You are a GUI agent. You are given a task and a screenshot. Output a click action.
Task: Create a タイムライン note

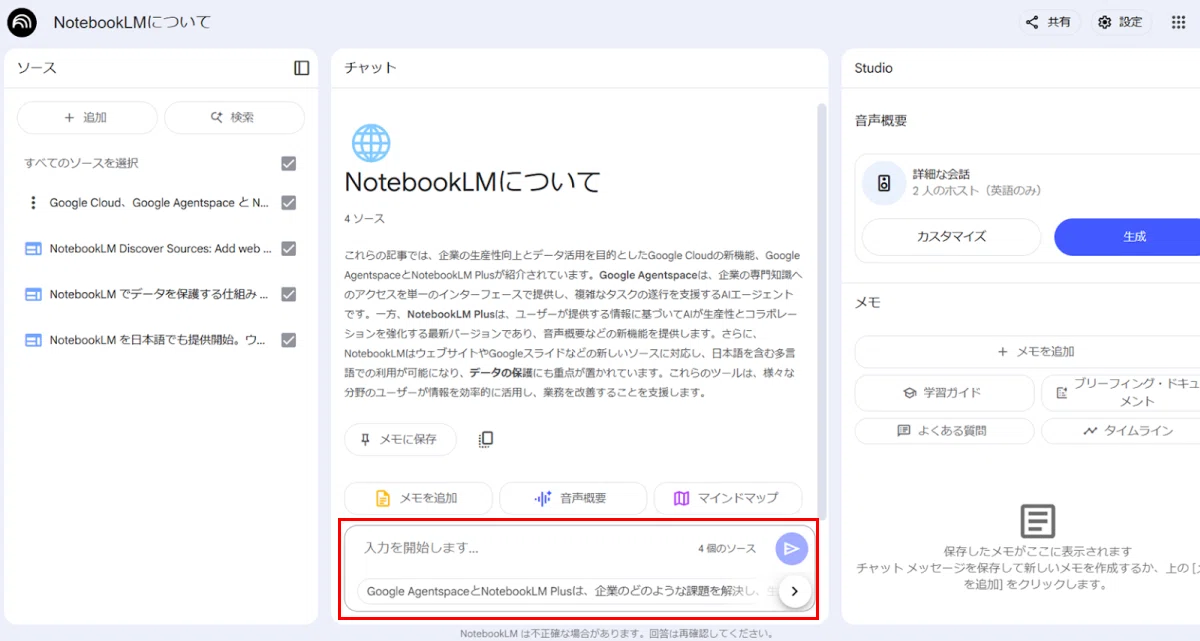coord(1121,431)
